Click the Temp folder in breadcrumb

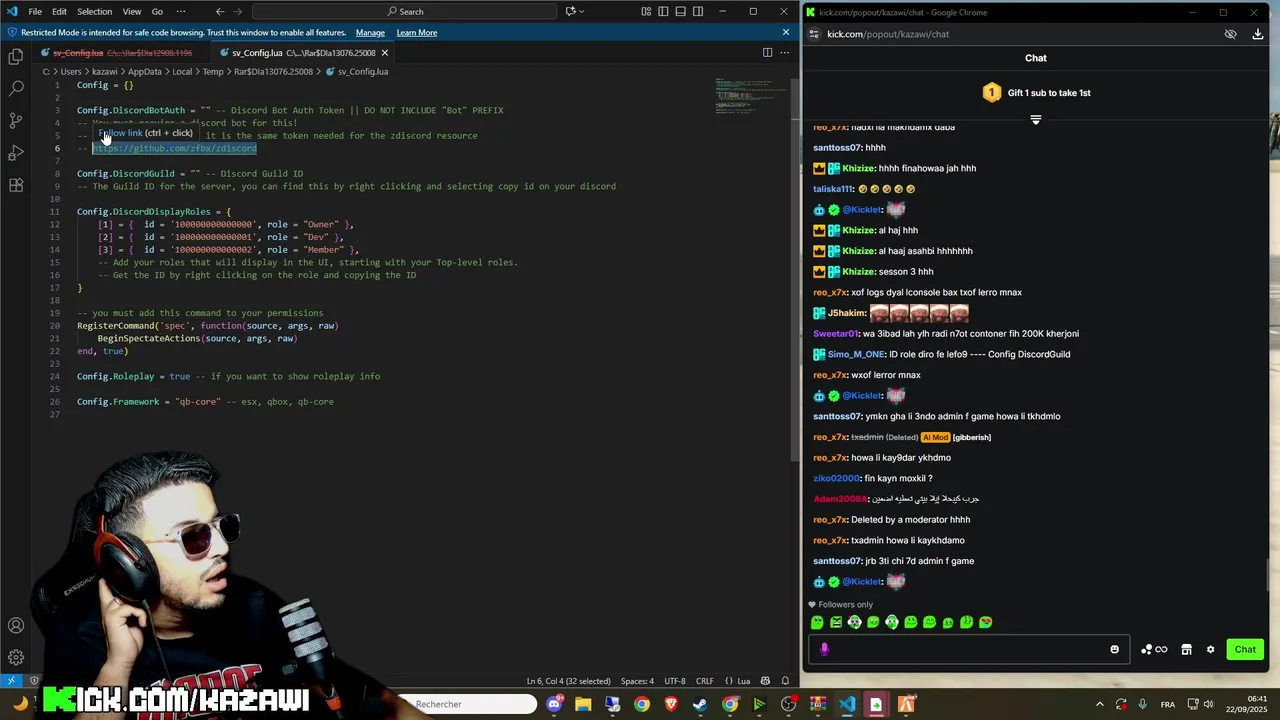(x=212, y=72)
